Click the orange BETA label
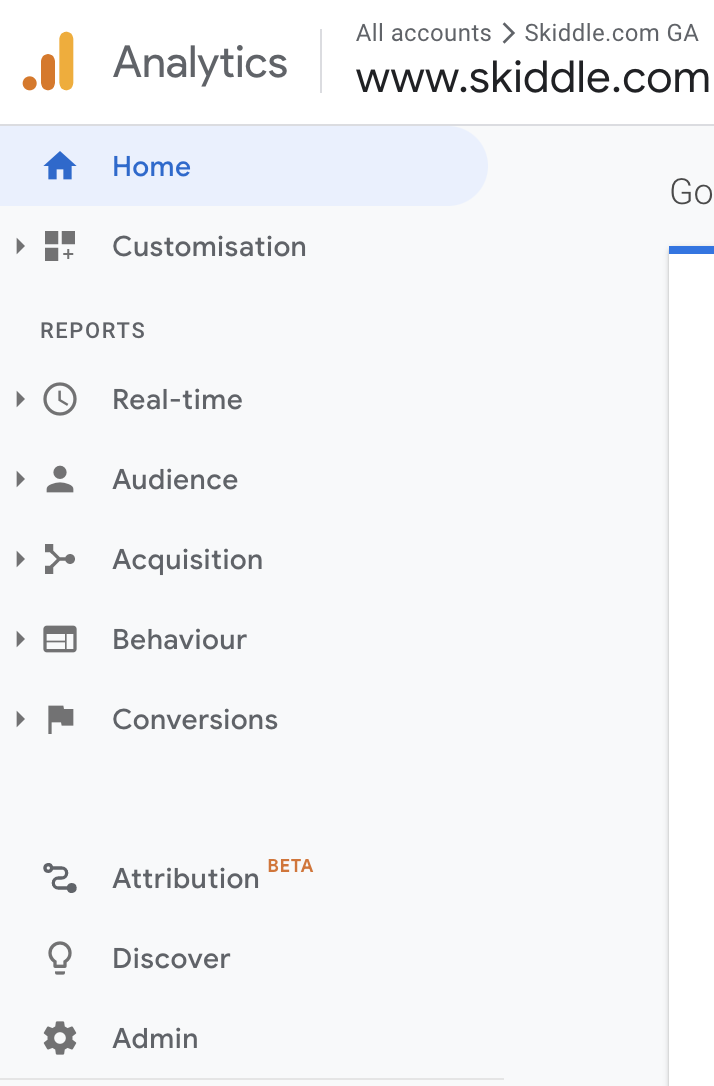Image resolution: width=714 pixels, height=1086 pixels. click(290, 866)
